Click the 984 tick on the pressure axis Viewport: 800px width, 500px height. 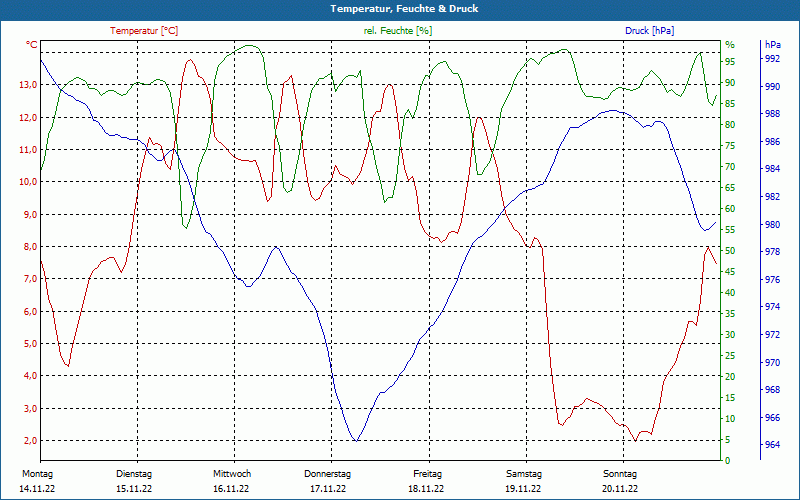(772, 169)
